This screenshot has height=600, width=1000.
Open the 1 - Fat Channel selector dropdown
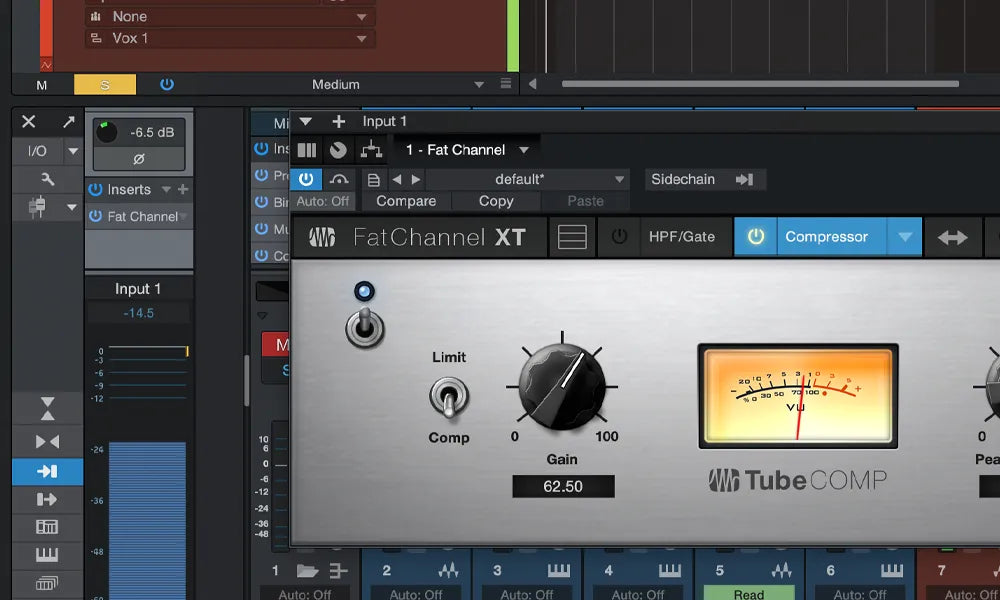tap(465, 149)
